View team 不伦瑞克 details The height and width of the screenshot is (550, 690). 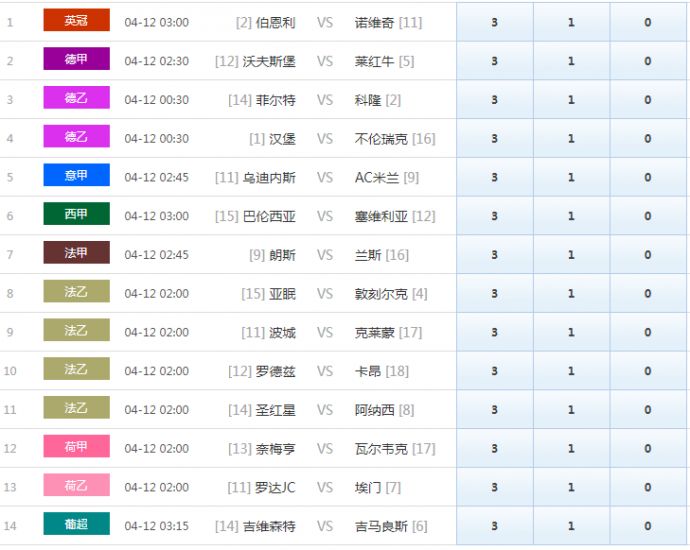tap(381, 139)
